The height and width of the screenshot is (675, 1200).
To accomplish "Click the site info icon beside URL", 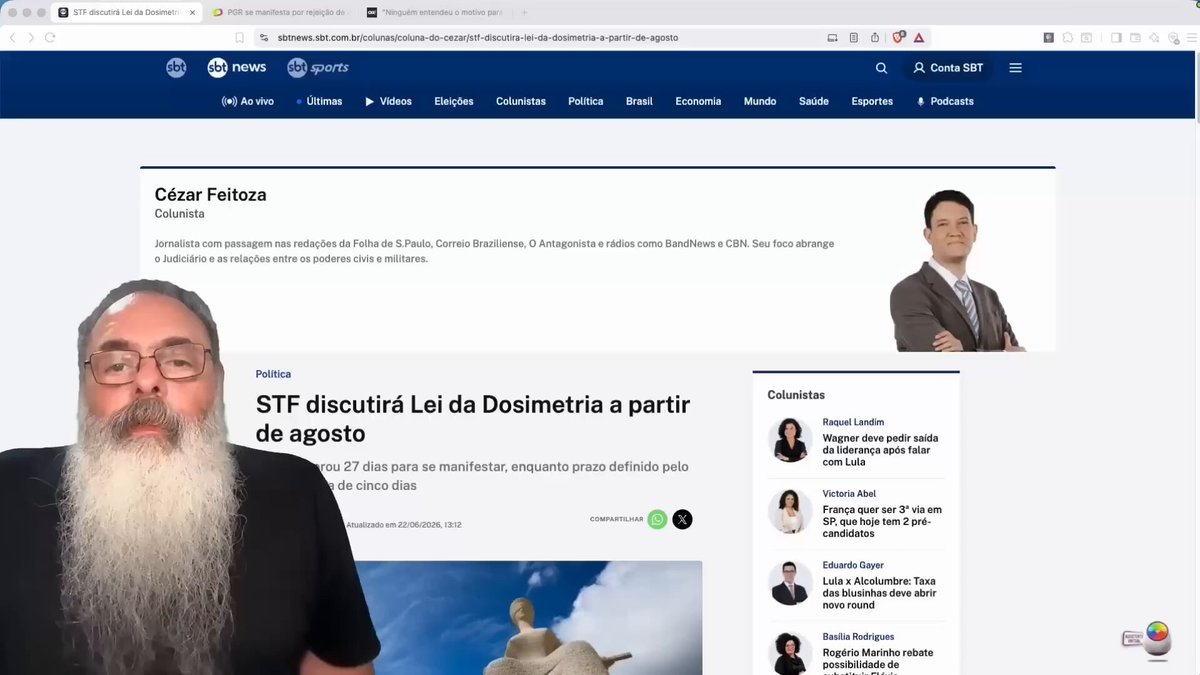I will 263,37.
